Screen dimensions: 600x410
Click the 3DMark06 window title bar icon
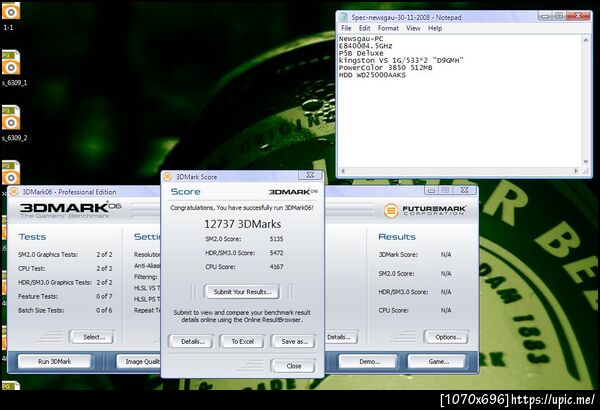click(x=14, y=192)
